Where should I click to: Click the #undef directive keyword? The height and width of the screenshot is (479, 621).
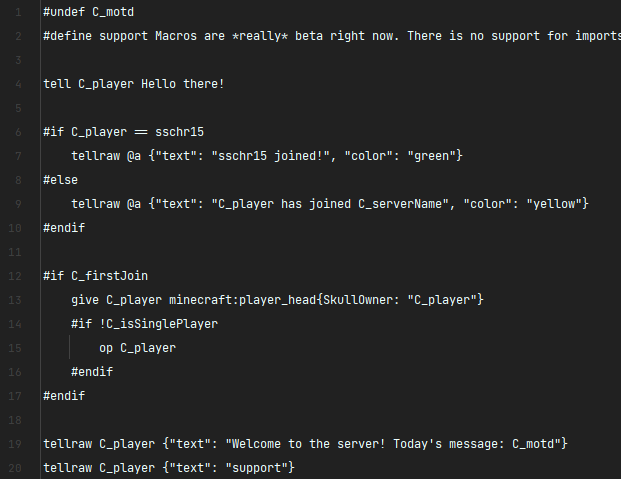[64, 12]
